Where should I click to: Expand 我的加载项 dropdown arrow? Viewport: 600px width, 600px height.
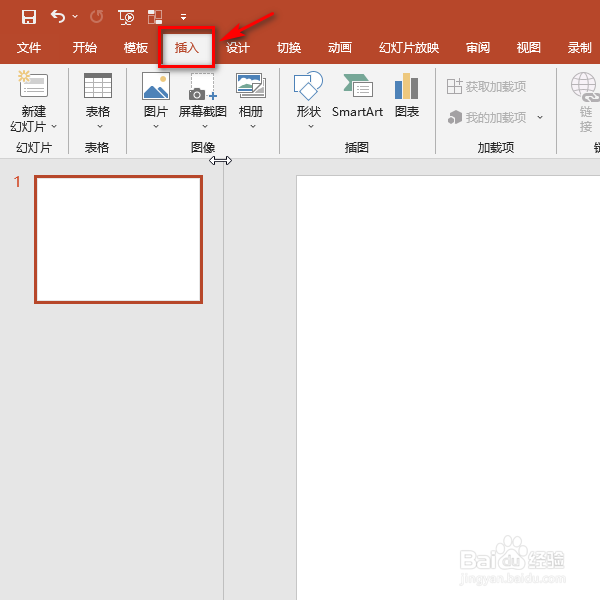540,117
